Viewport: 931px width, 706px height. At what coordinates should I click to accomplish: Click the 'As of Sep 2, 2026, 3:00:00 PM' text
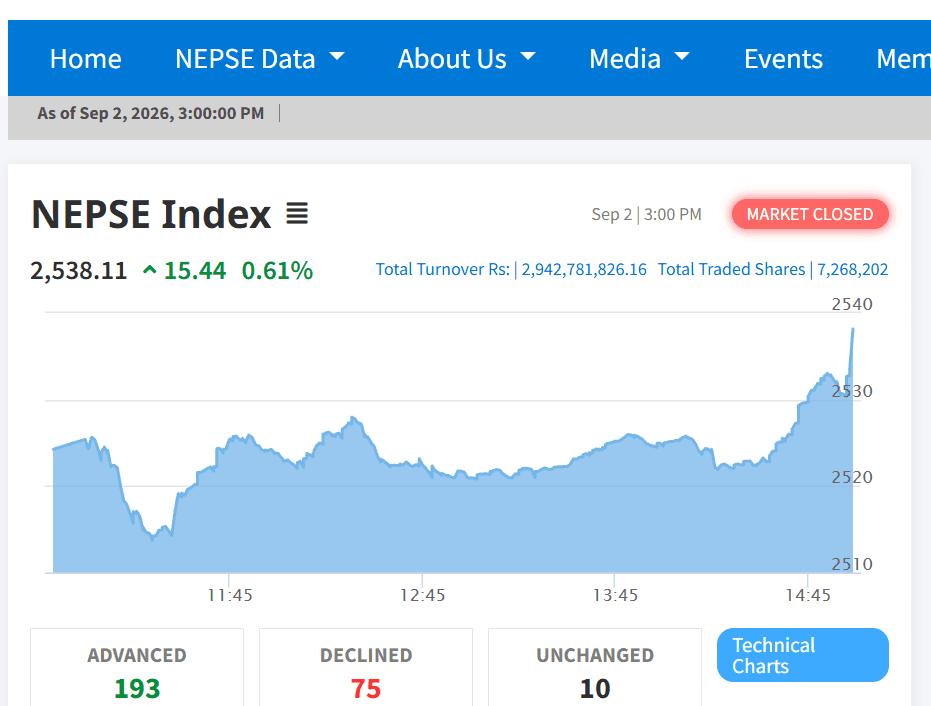pyautogui.click(x=151, y=113)
